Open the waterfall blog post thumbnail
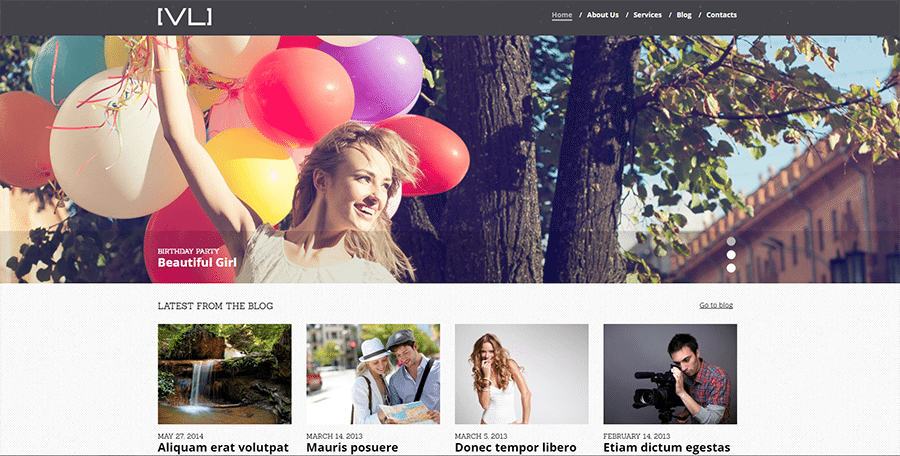Screen dimensions: 900x456 [224, 373]
